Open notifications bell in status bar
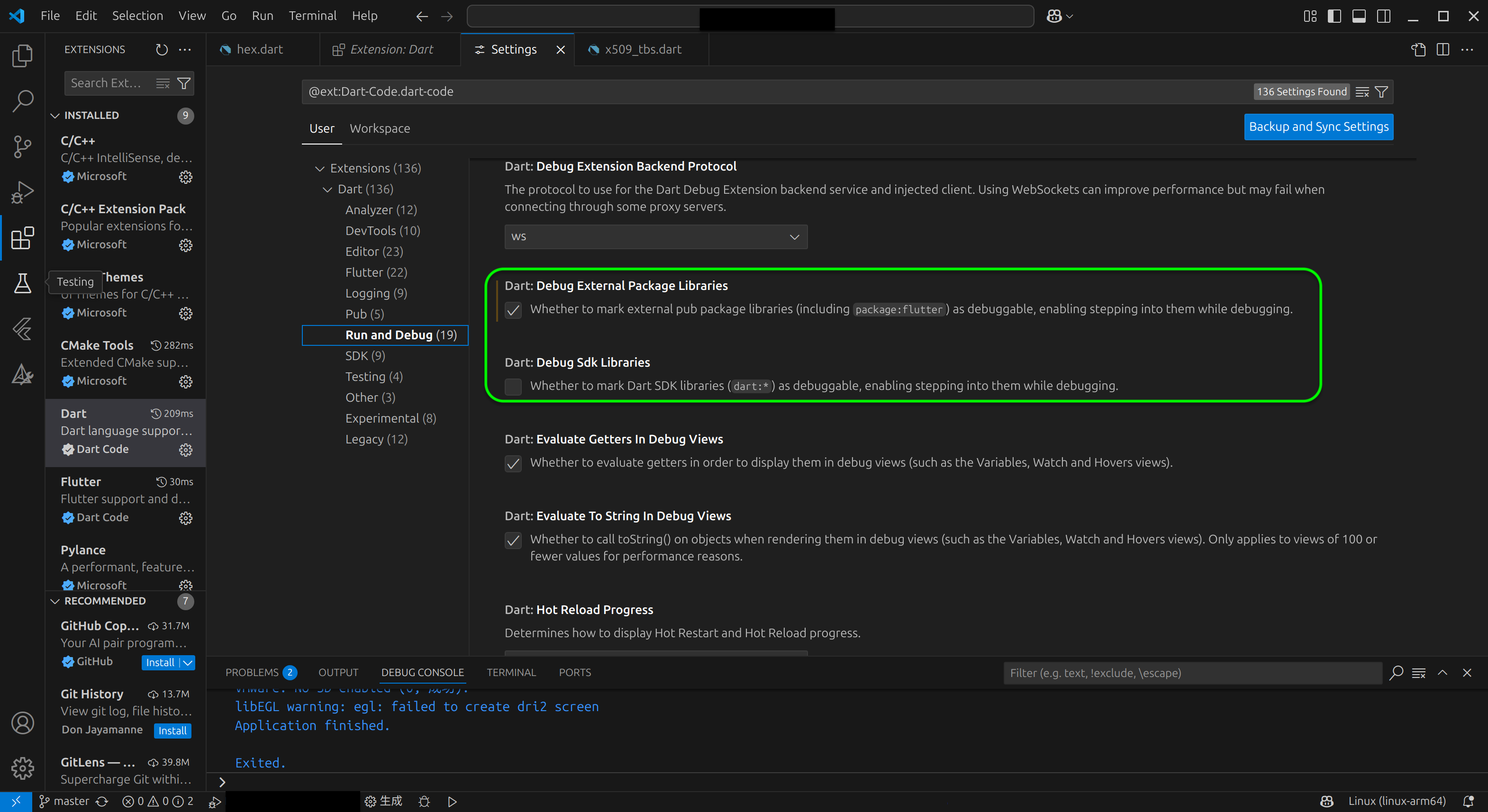Image resolution: width=1488 pixels, height=812 pixels. 1469,801
